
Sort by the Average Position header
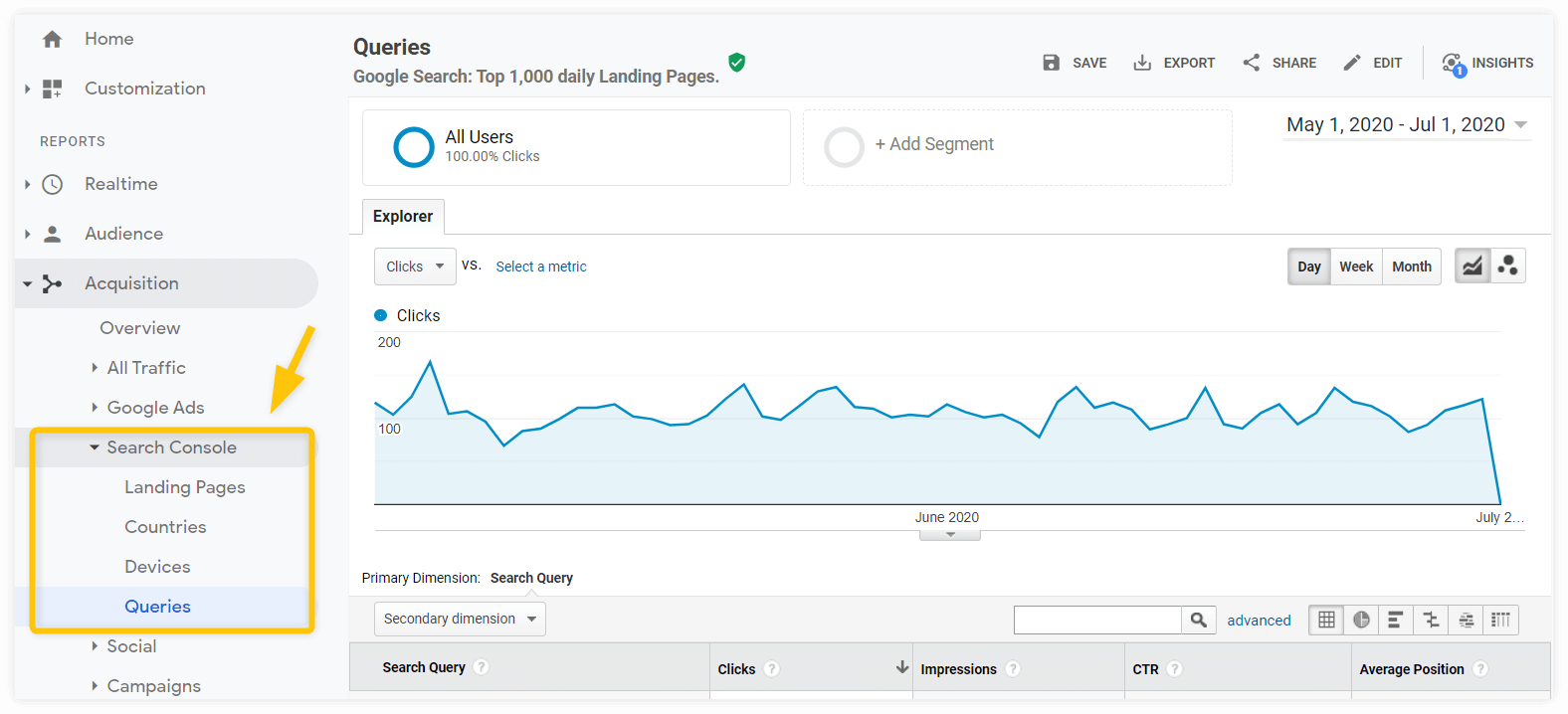pyautogui.click(x=1412, y=669)
